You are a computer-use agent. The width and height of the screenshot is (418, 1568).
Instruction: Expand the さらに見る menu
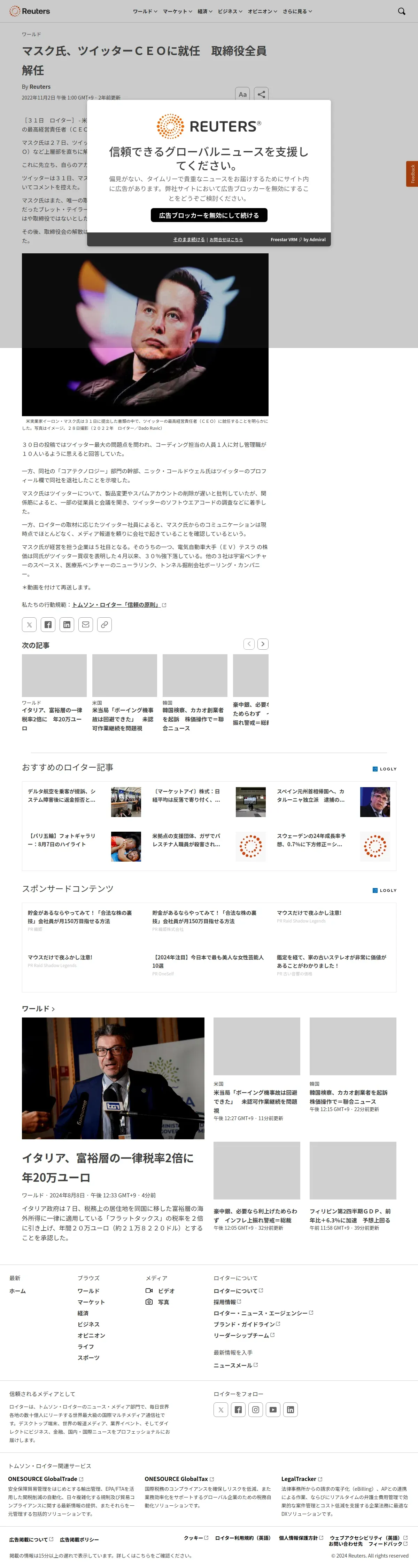click(297, 11)
